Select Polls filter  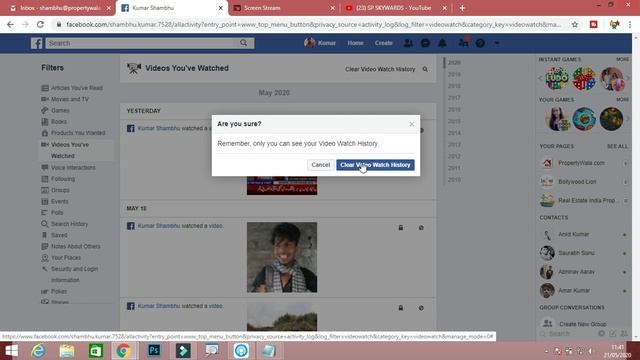point(52,213)
